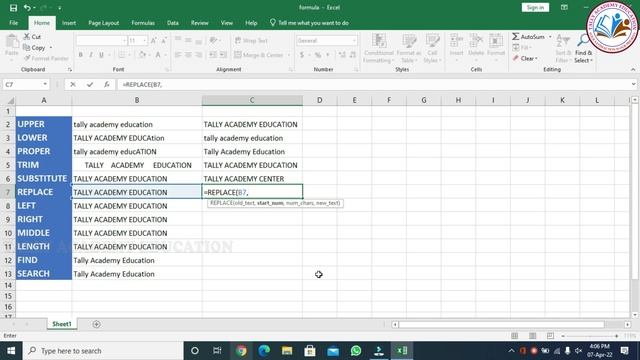Click the Format Painter

click(46, 58)
